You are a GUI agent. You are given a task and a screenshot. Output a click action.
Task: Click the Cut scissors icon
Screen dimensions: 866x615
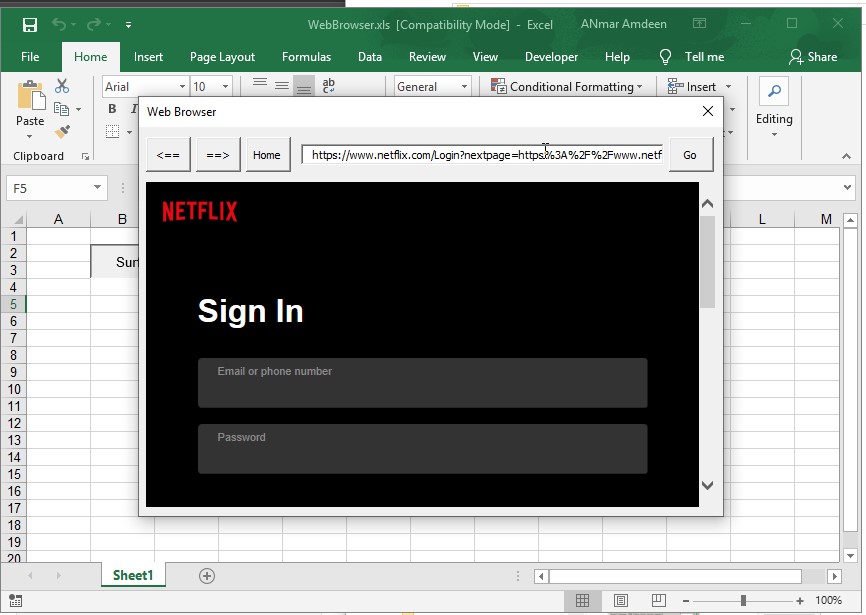click(62, 87)
